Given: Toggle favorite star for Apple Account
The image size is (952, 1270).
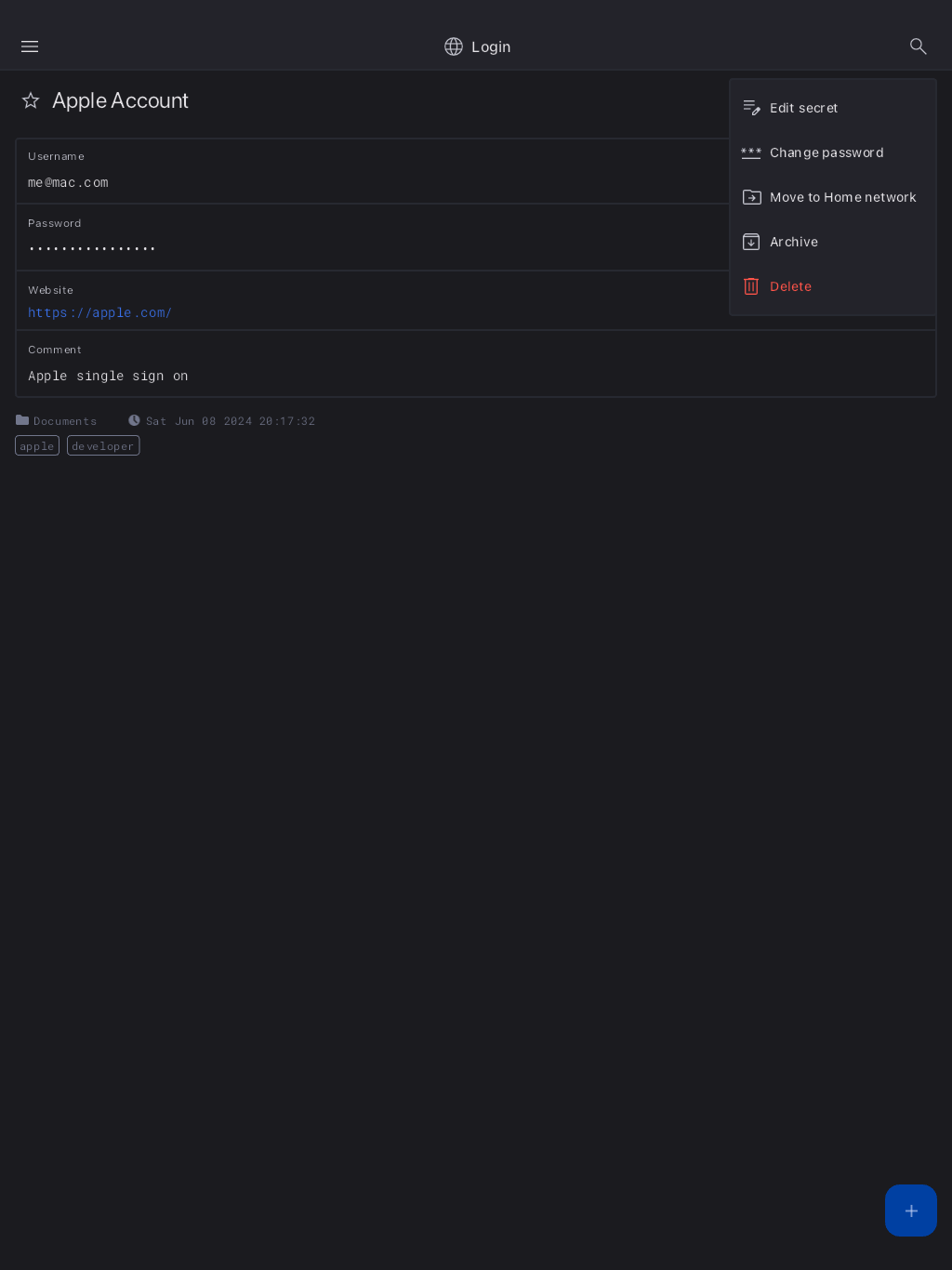Looking at the screenshot, I should coord(31,100).
